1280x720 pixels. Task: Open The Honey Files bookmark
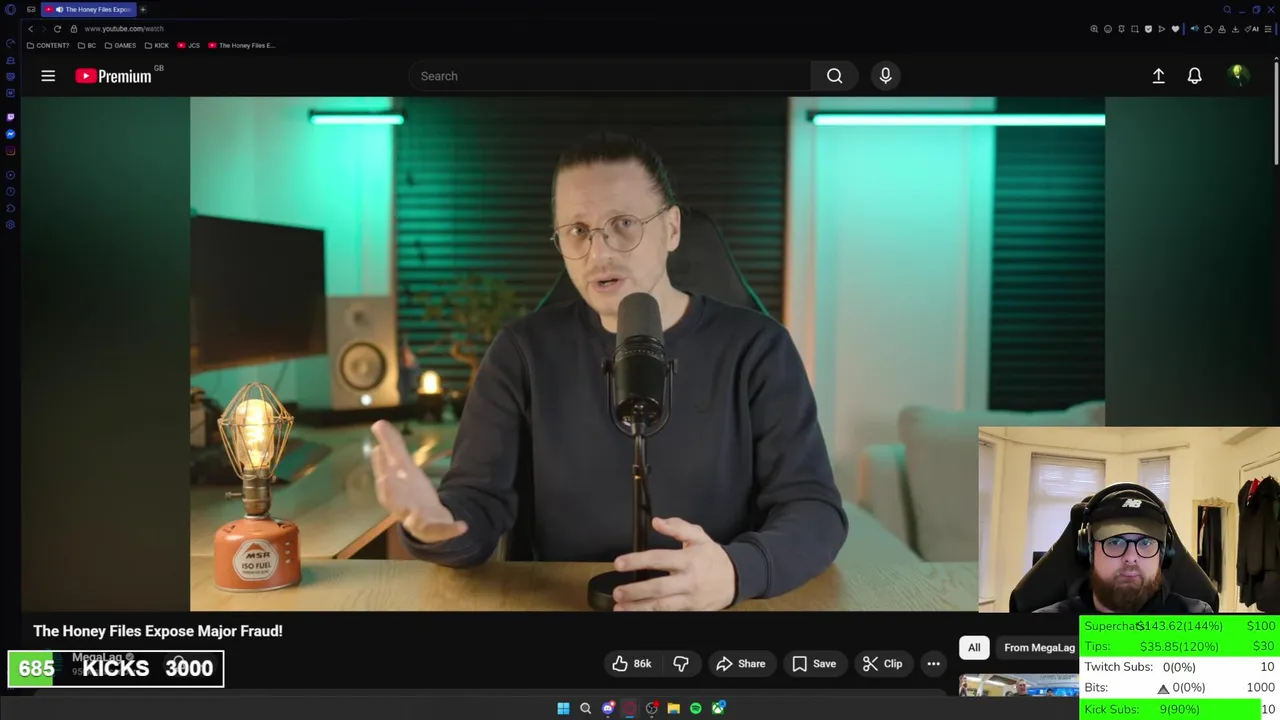point(242,45)
